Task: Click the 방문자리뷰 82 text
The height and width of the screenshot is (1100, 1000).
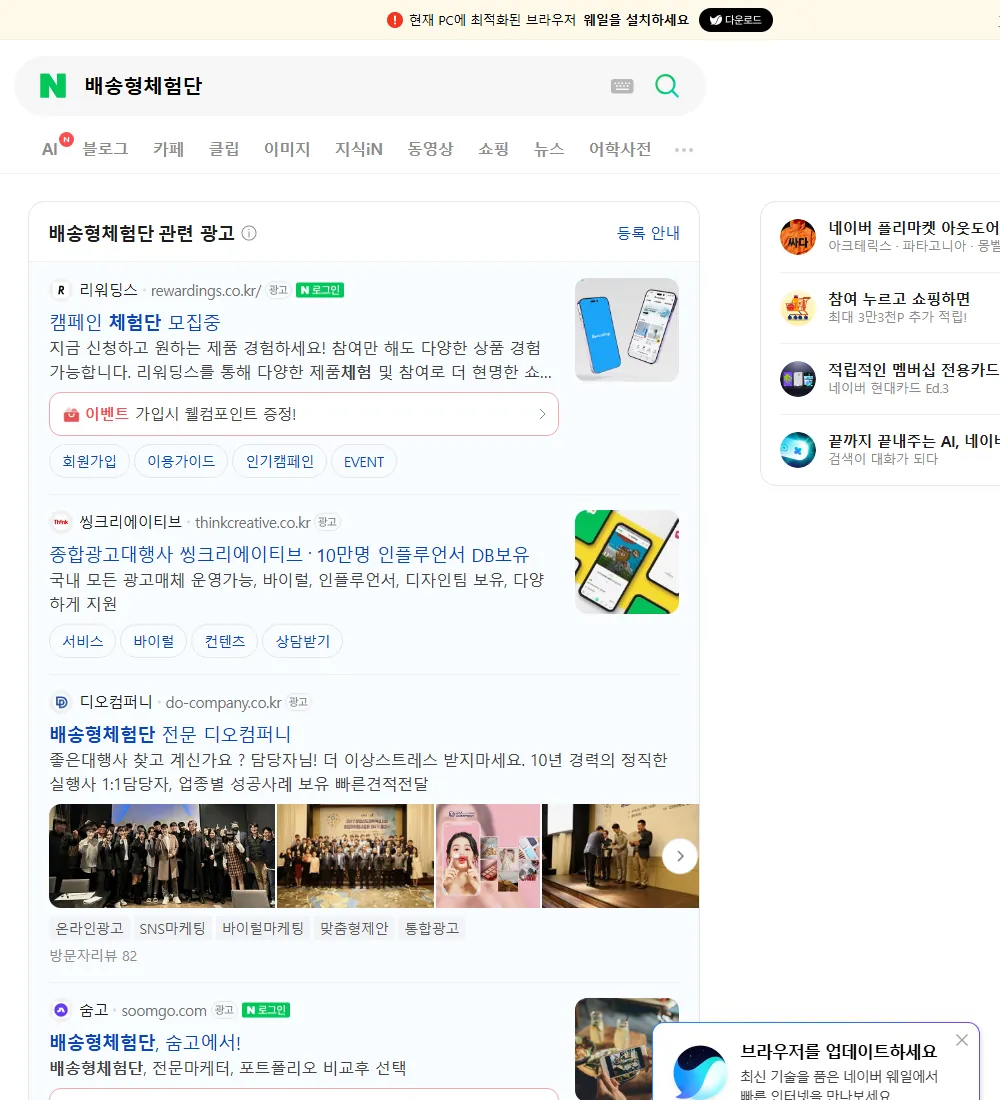Action: (x=93, y=955)
